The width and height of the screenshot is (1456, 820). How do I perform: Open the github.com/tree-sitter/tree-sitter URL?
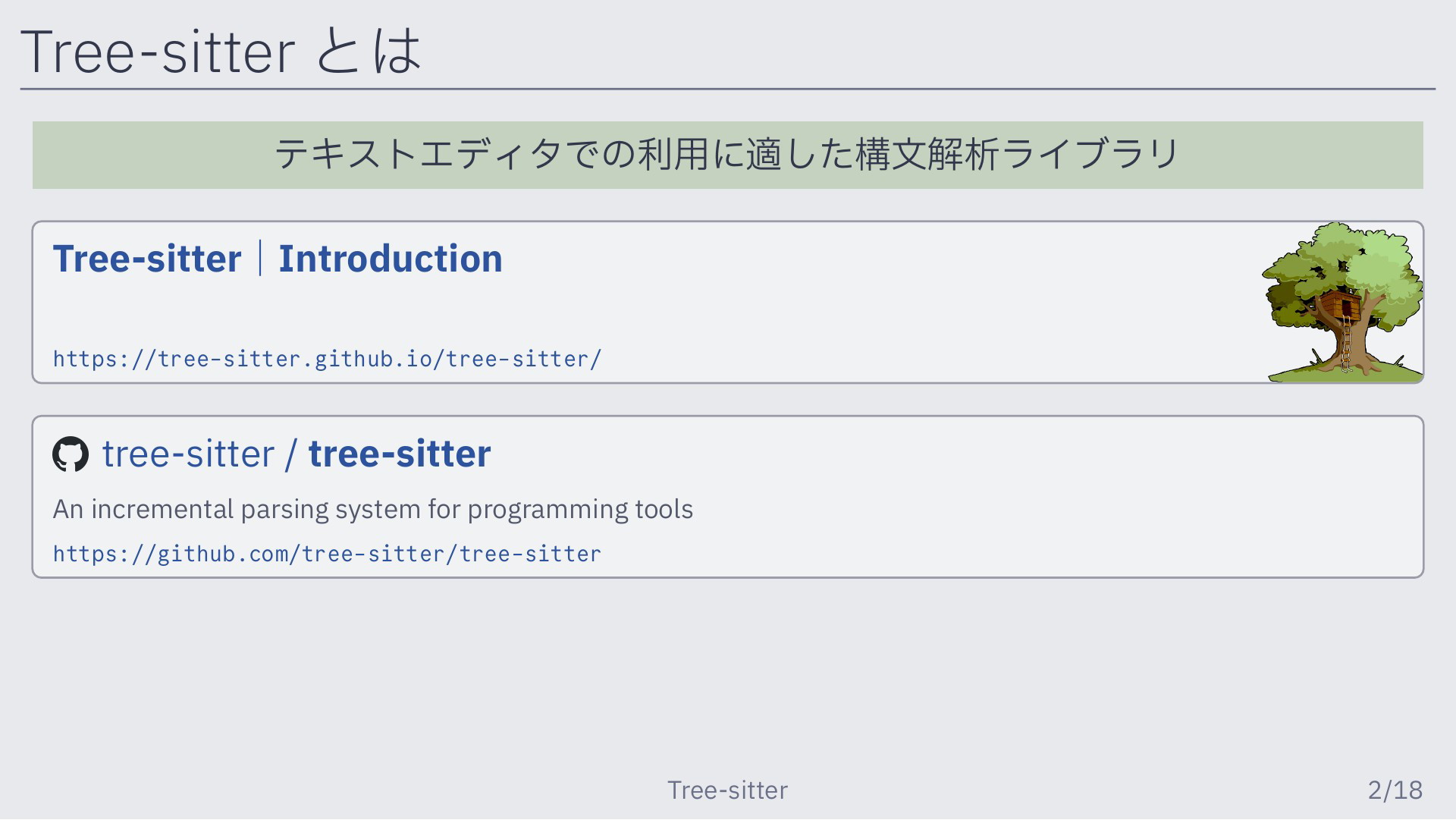(327, 554)
